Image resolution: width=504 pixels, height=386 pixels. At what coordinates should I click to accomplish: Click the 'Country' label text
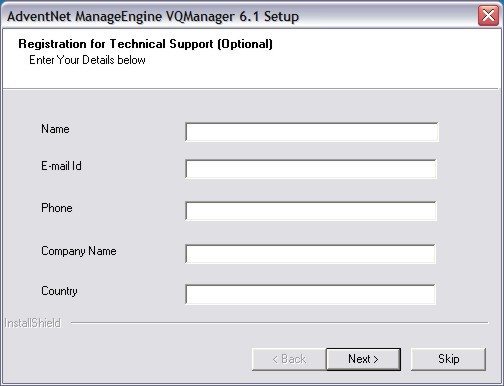point(59,291)
